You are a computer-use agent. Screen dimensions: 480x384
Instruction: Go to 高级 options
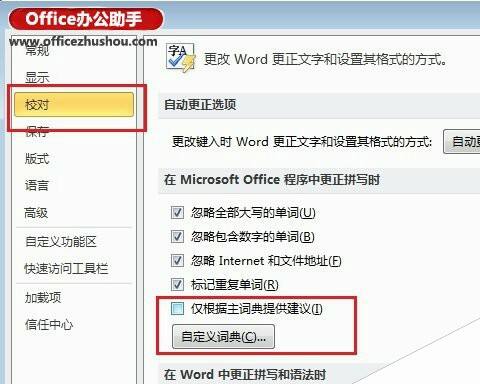point(36,213)
